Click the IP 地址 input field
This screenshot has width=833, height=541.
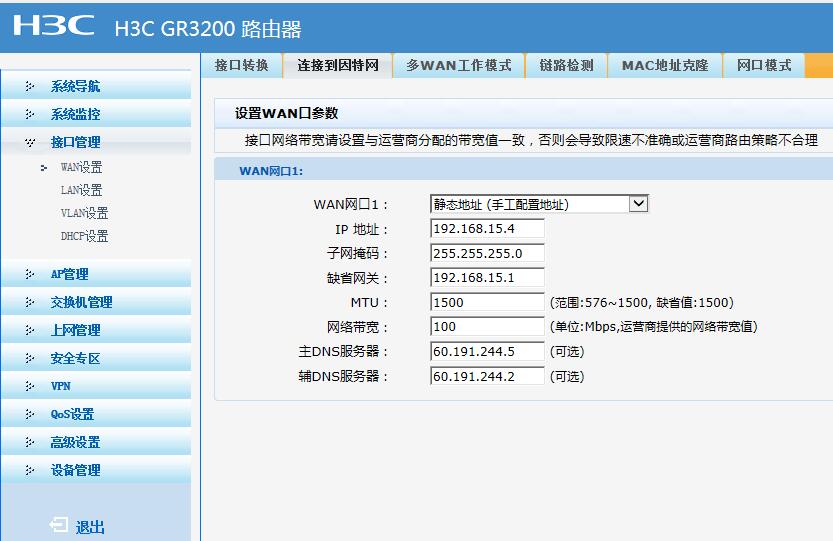point(487,229)
